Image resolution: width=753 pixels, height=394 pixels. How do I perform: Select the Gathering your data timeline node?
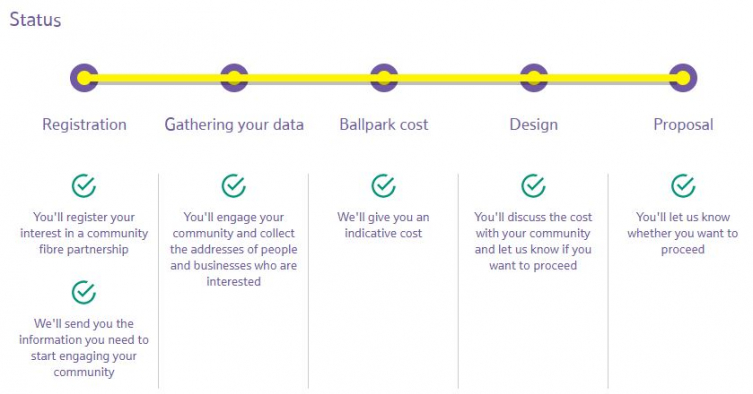coord(234,78)
